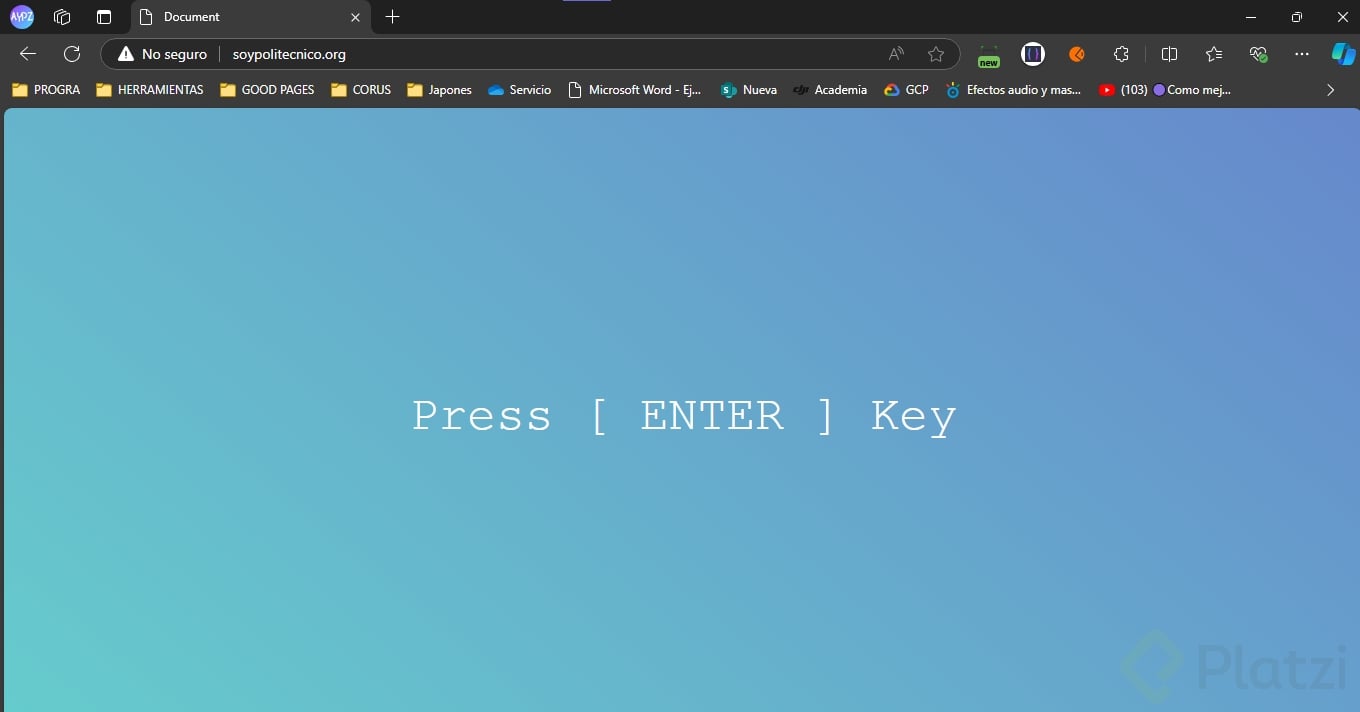Open the Extensions puzzle icon
1360x712 pixels.
(x=1121, y=54)
